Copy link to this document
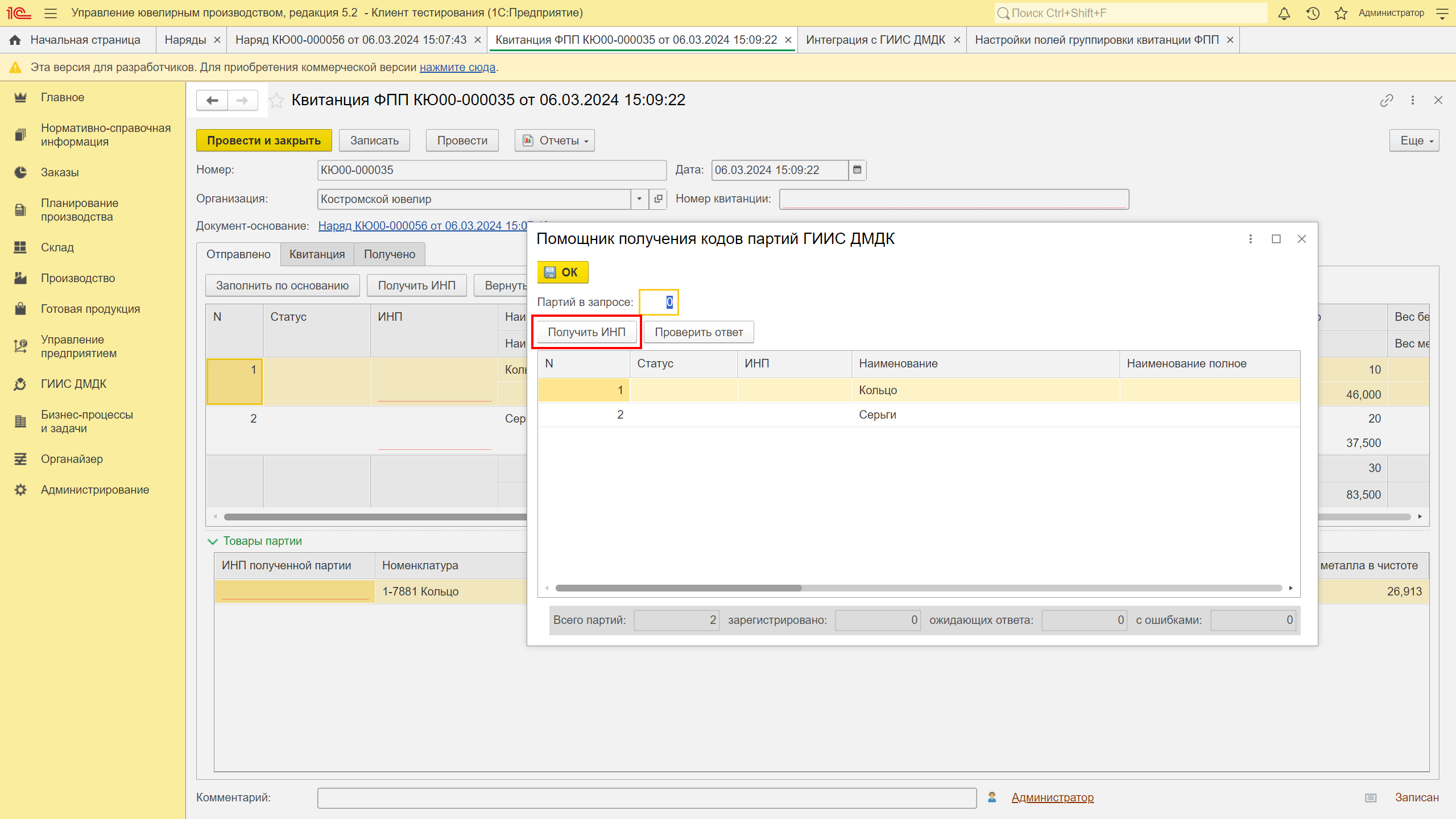The width and height of the screenshot is (1456, 819). coord(1387,101)
